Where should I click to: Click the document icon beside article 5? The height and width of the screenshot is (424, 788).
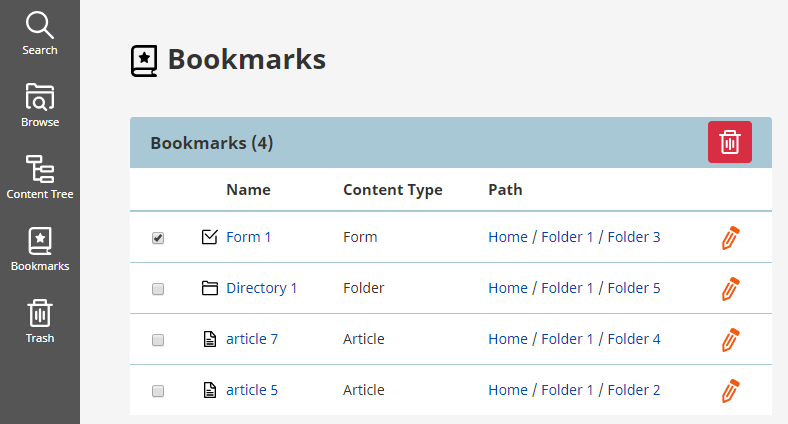click(210, 390)
